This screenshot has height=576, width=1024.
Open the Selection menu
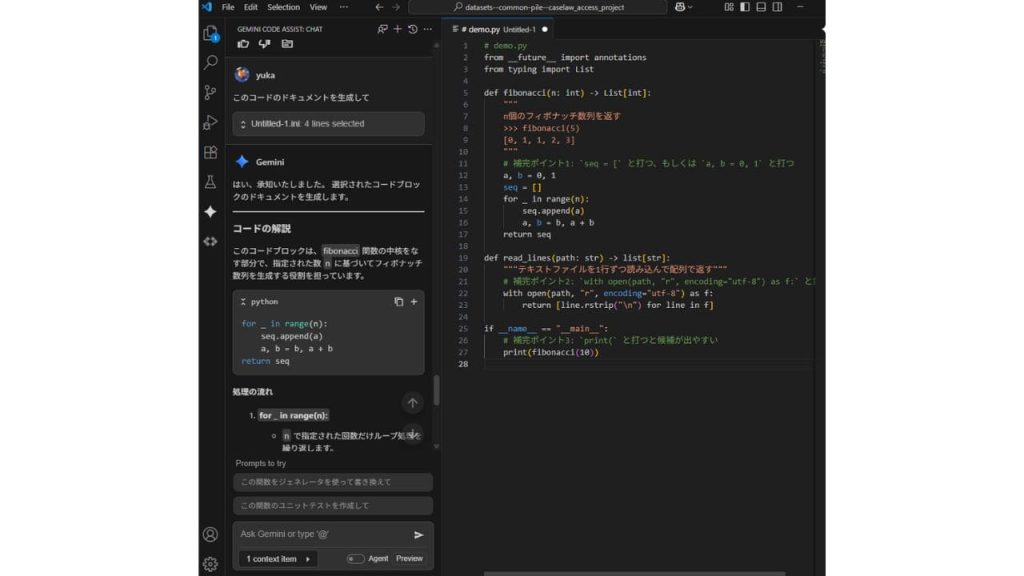283,7
